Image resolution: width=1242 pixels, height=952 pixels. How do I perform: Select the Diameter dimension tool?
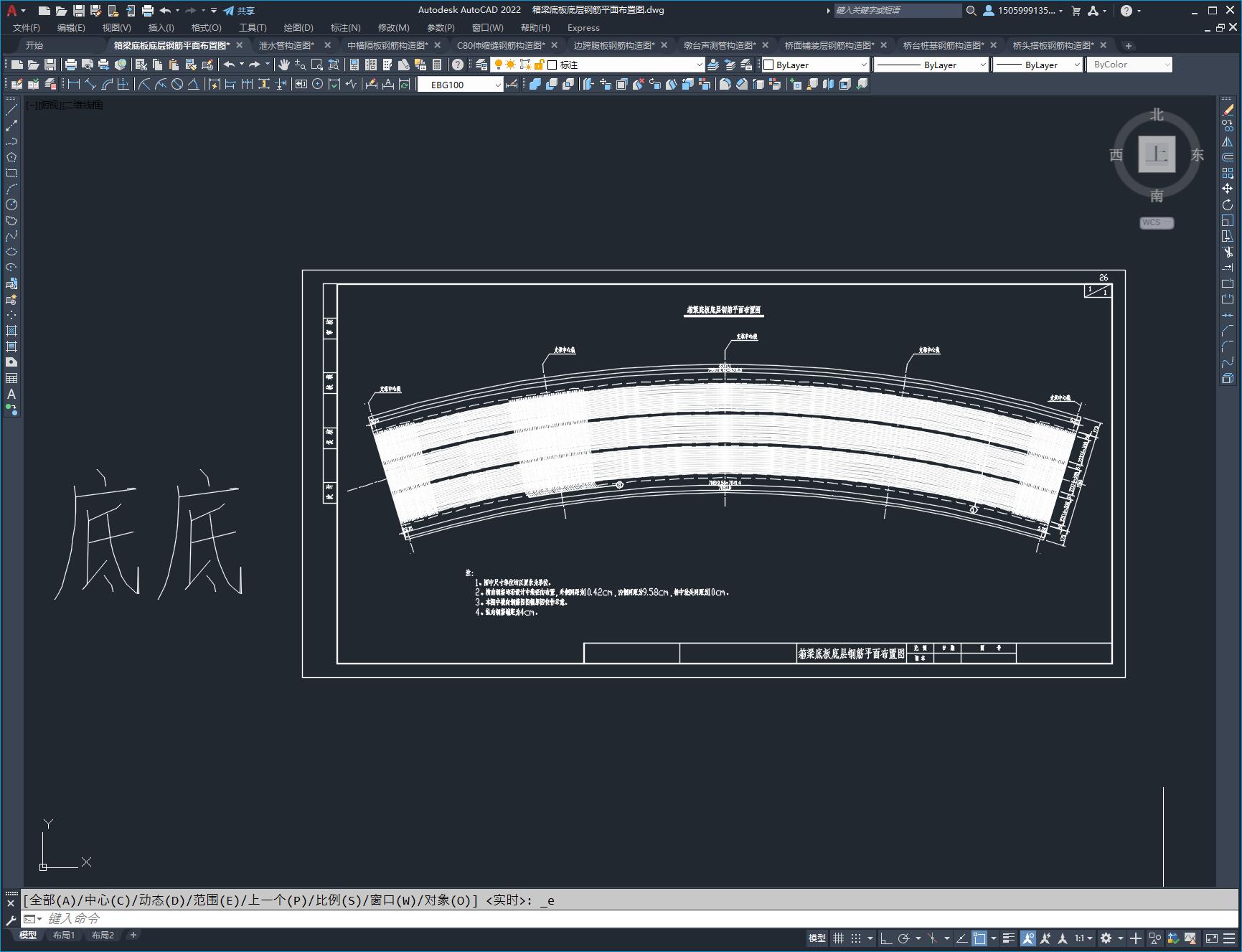point(177,84)
